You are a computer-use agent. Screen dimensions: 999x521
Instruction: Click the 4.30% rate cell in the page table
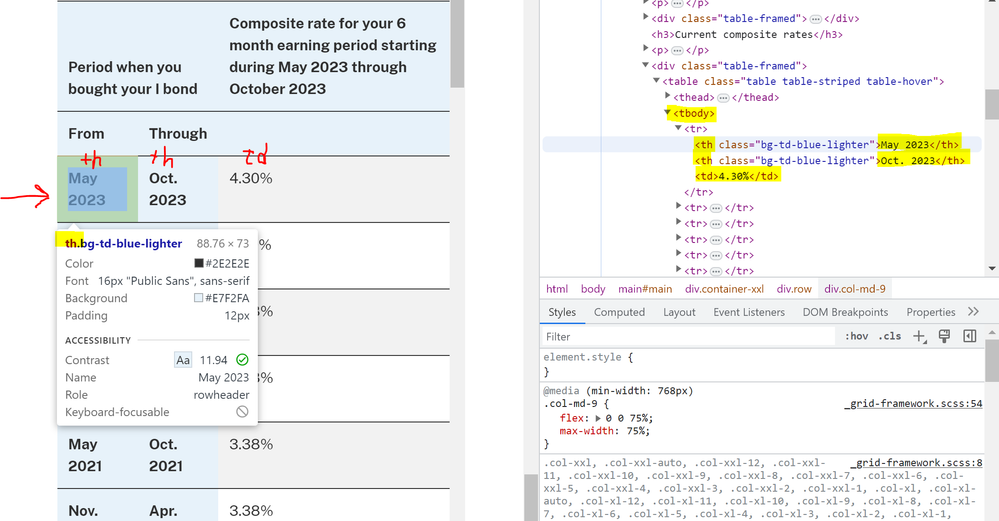click(x=334, y=189)
